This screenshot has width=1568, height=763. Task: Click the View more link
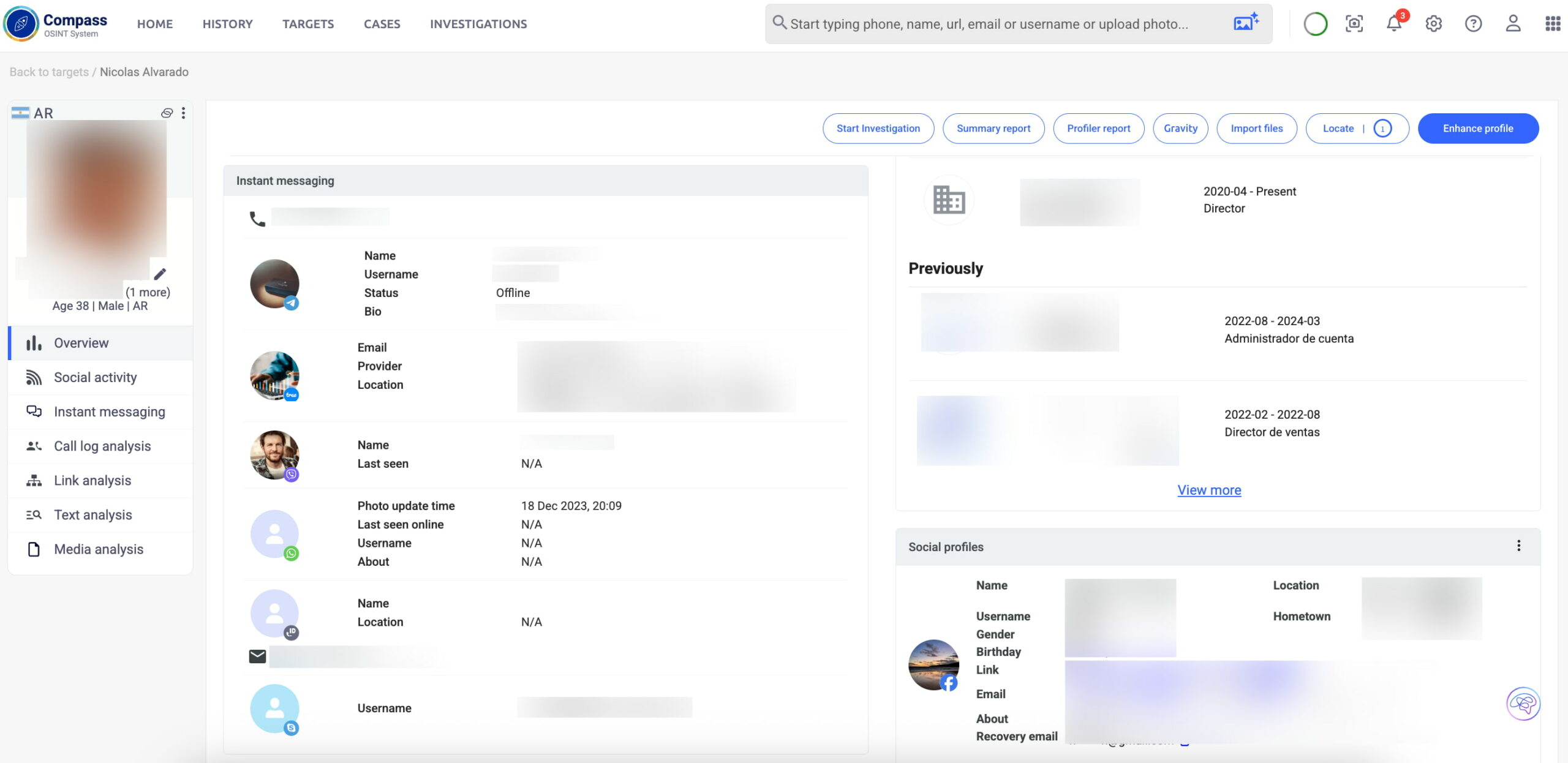(x=1209, y=490)
